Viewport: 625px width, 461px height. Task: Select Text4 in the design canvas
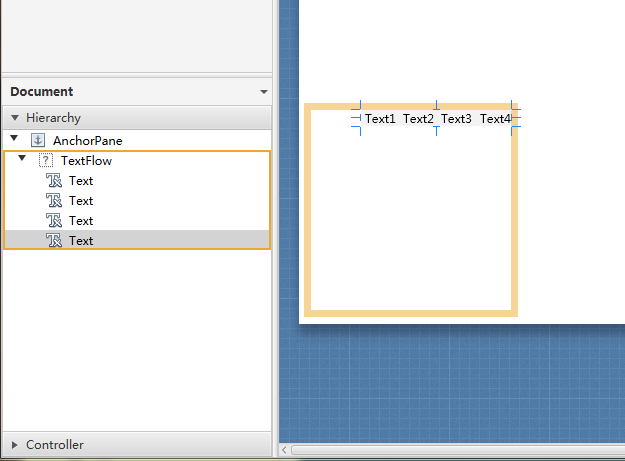[x=495, y=119]
